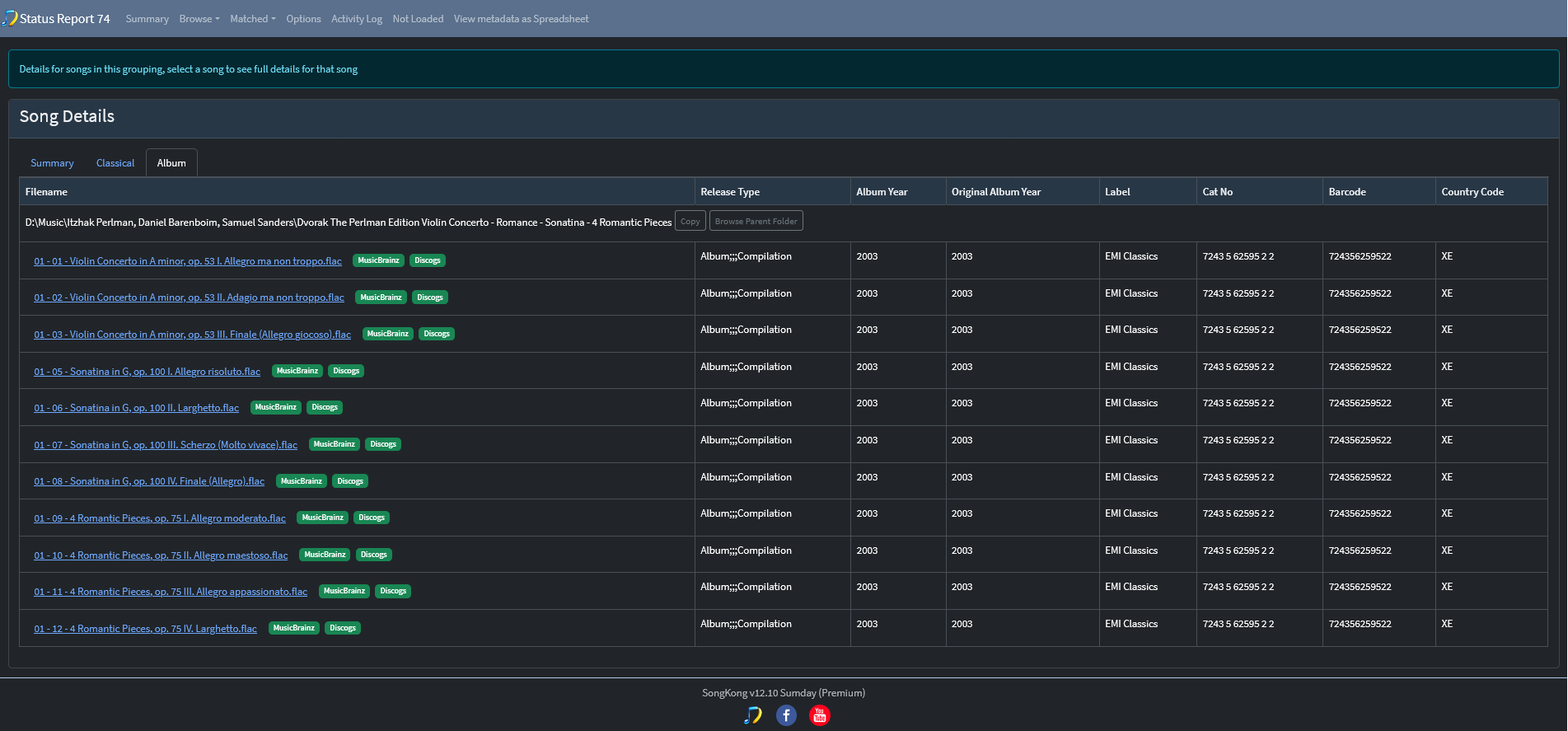Click Discogs badge for Allegro appassionato track

393,591
